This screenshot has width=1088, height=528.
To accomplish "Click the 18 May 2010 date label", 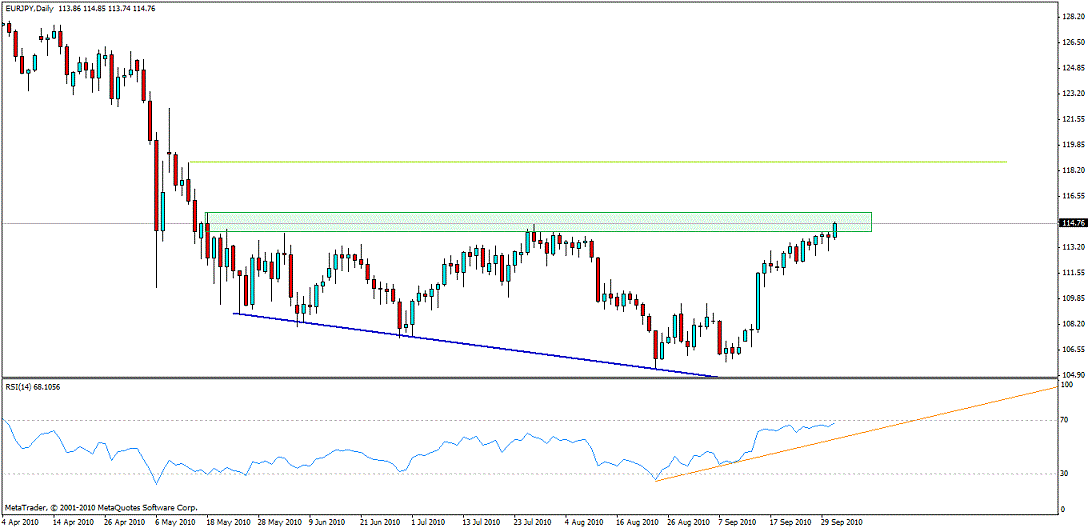I will coord(228,521).
